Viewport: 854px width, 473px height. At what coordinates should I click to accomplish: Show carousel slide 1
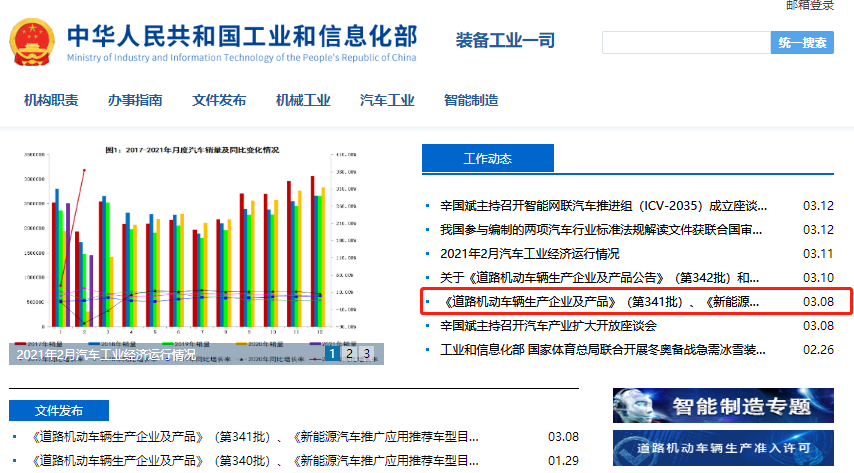click(332, 354)
